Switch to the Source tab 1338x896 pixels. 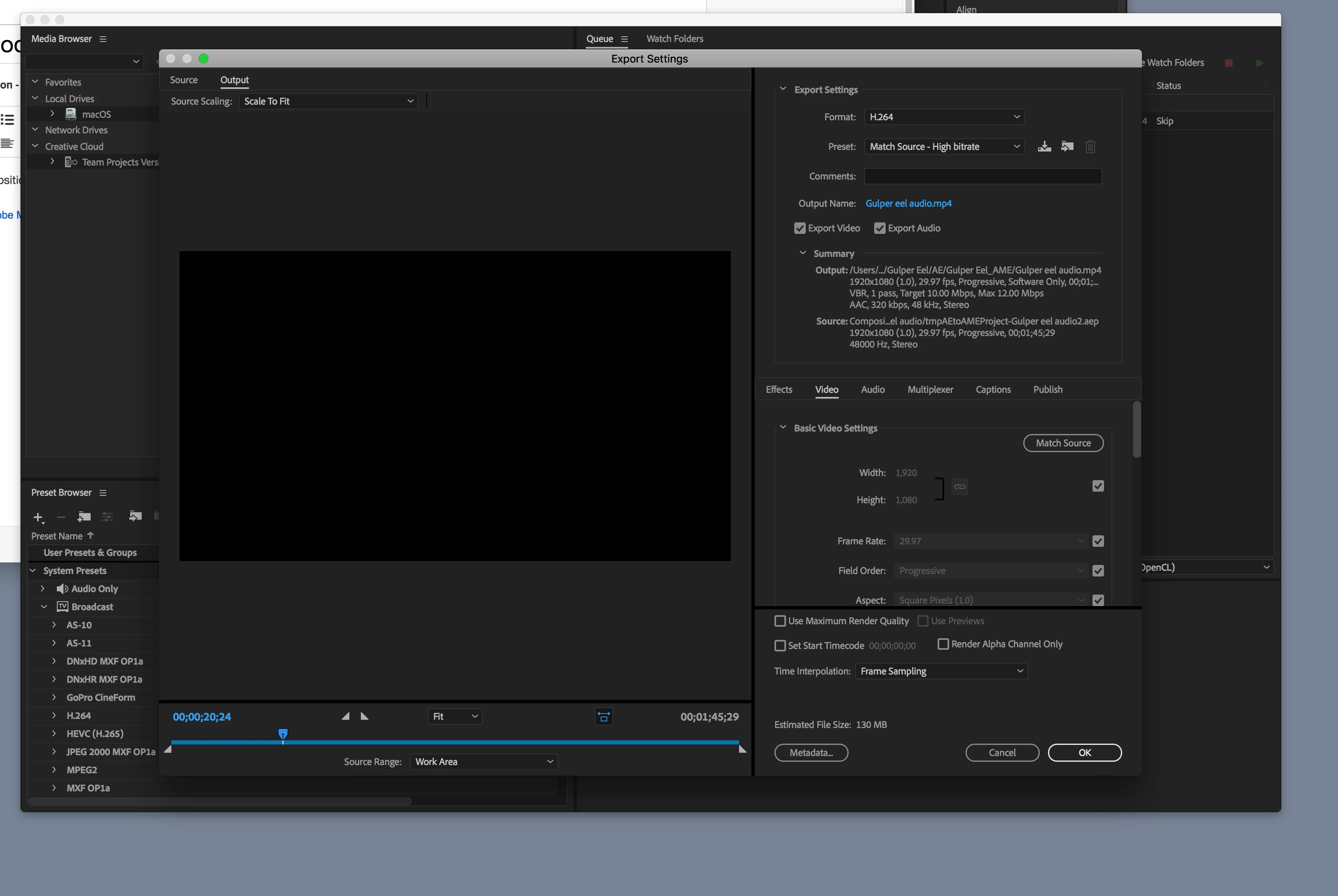coord(183,80)
